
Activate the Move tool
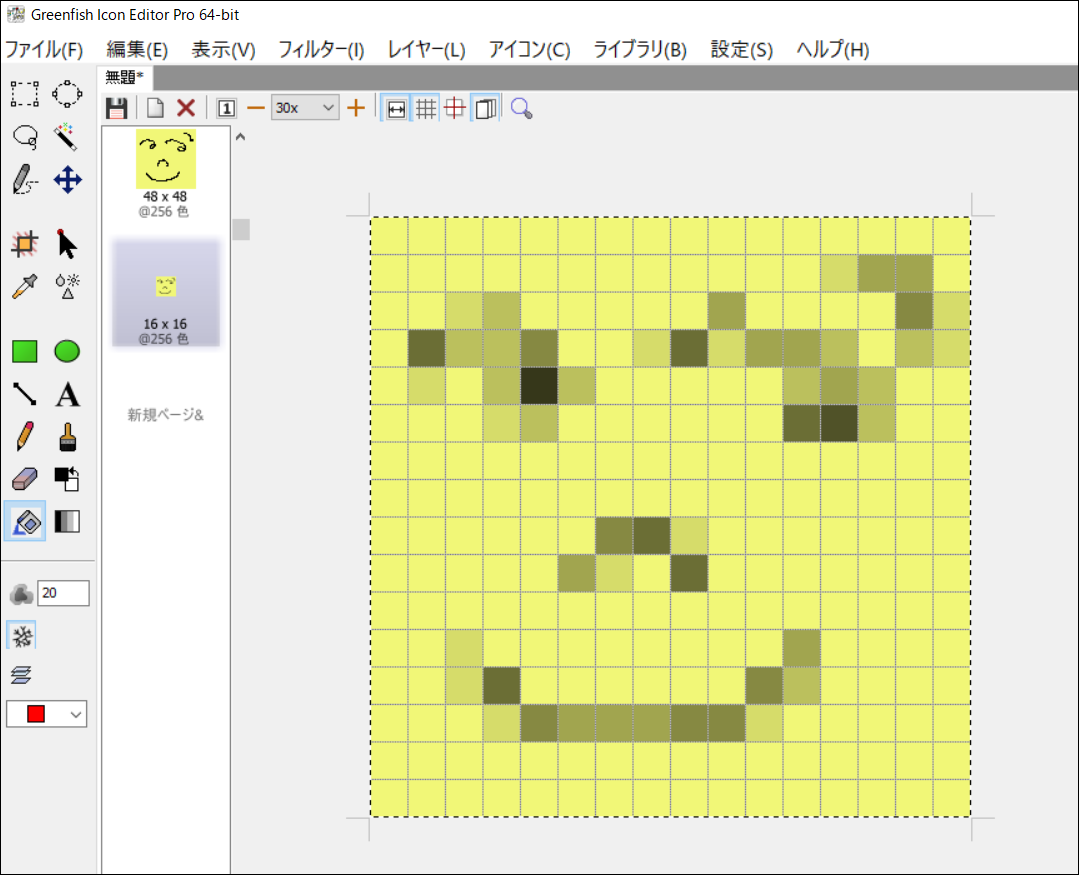pyautogui.click(x=67, y=181)
